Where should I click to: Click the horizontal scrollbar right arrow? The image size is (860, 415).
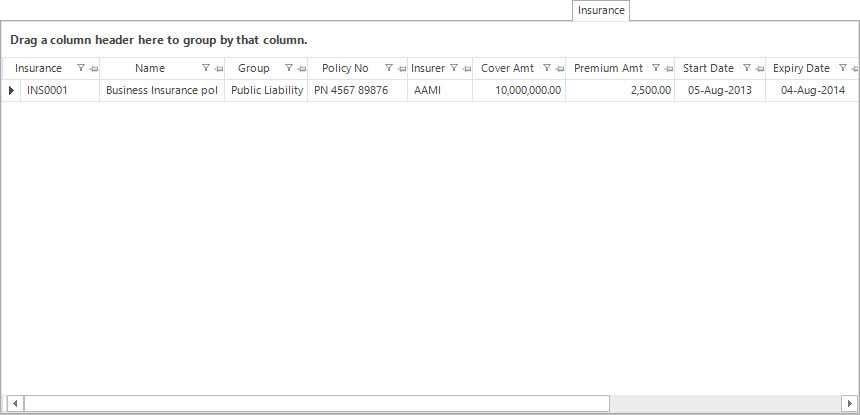pos(849,403)
